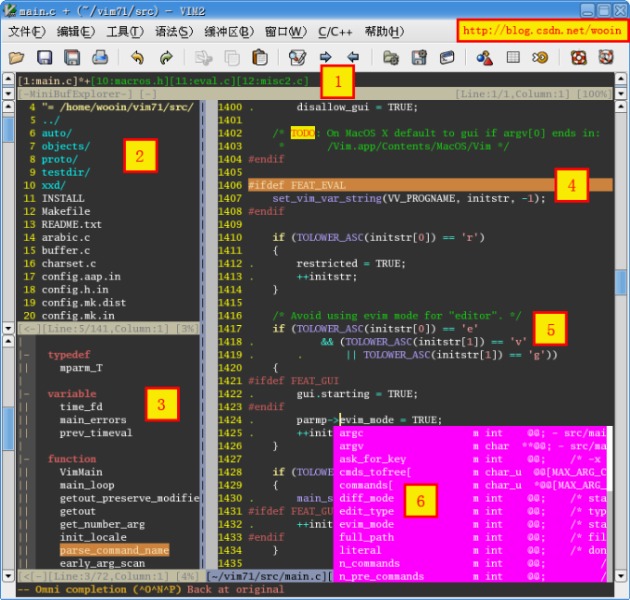Click the Help lifebuoy toolbar icon
Image resolution: width=630 pixels, height=600 pixels.
tap(577, 58)
